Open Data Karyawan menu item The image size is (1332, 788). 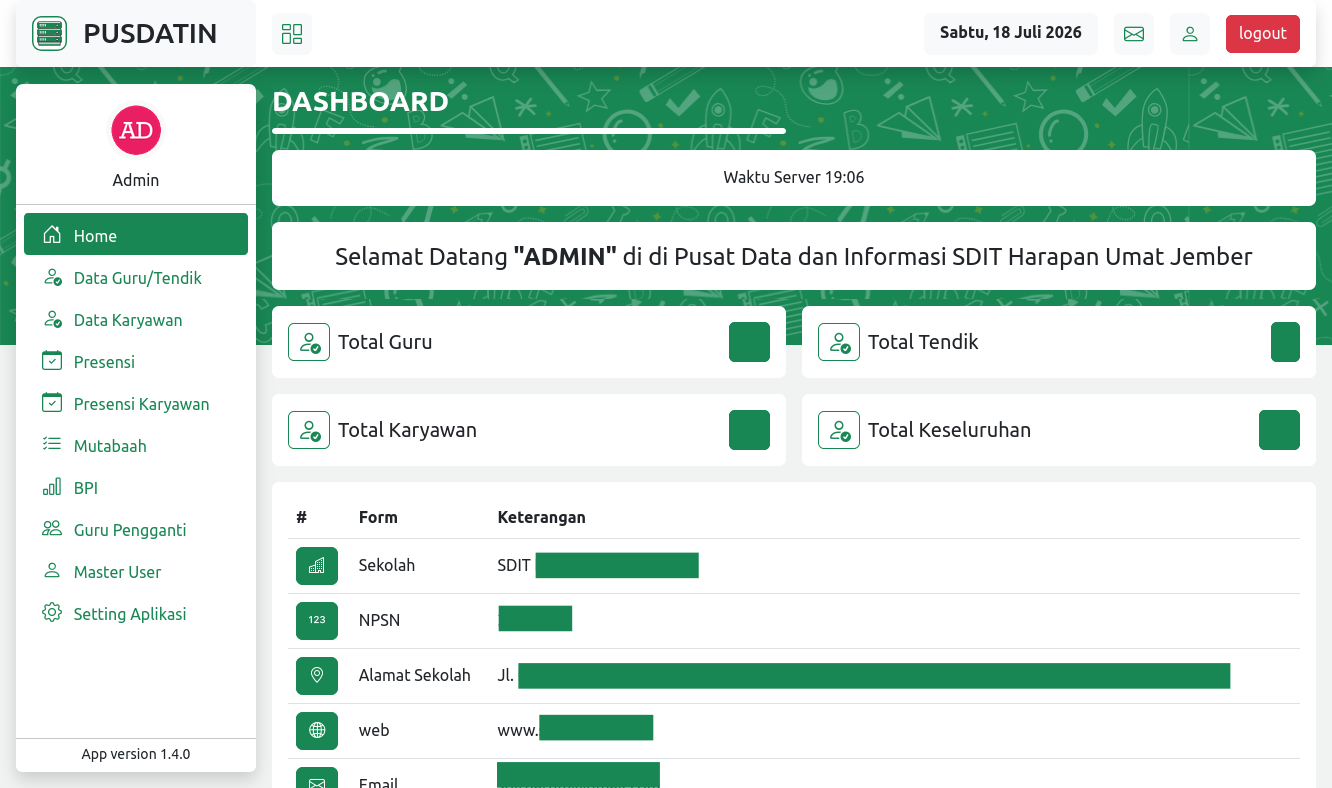click(136, 320)
